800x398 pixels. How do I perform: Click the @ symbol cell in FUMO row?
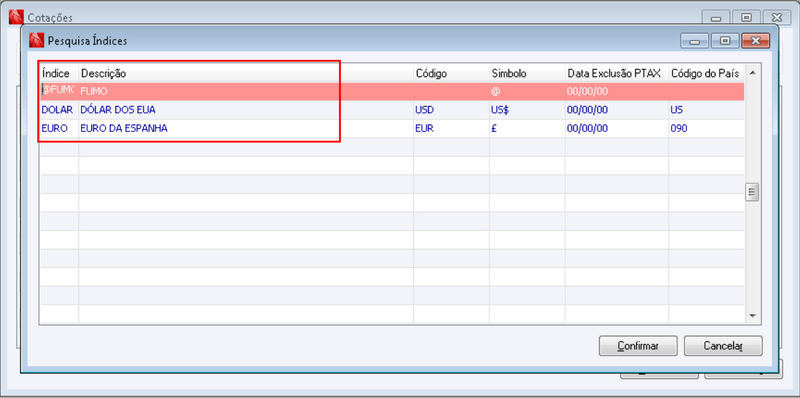pyautogui.click(x=527, y=91)
